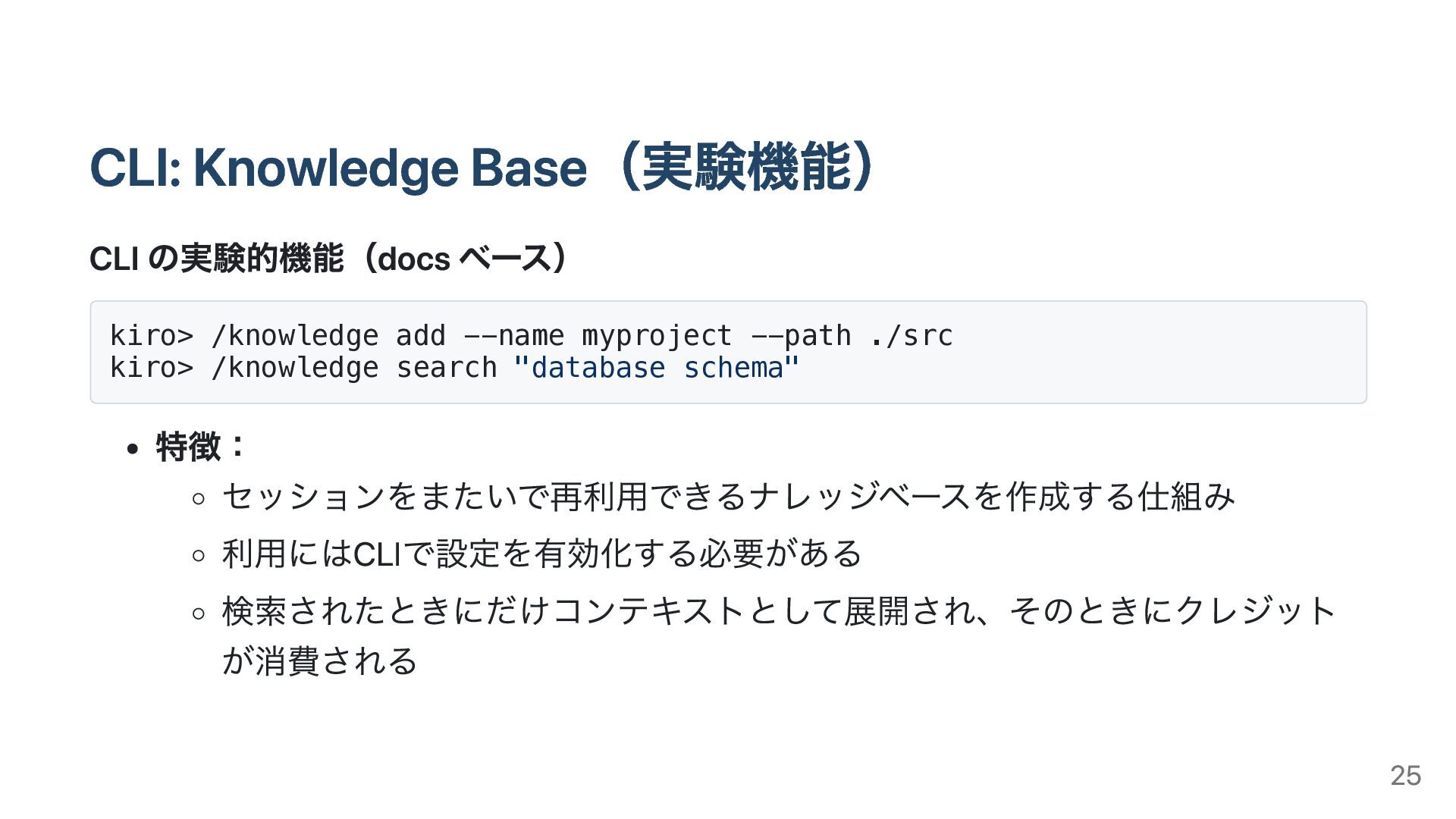Click the bullet dot before "特徴"
The height and width of the screenshot is (819, 1456).
(x=133, y=449)
